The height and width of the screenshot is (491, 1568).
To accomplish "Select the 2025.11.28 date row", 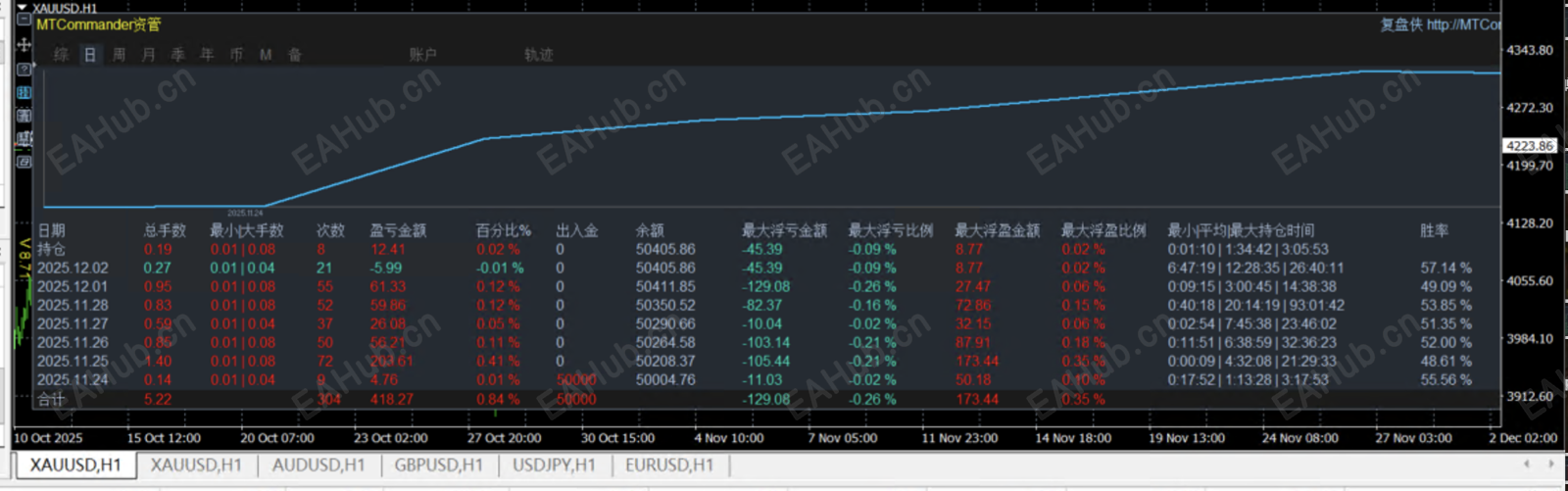I will click(x=73, y=305).
